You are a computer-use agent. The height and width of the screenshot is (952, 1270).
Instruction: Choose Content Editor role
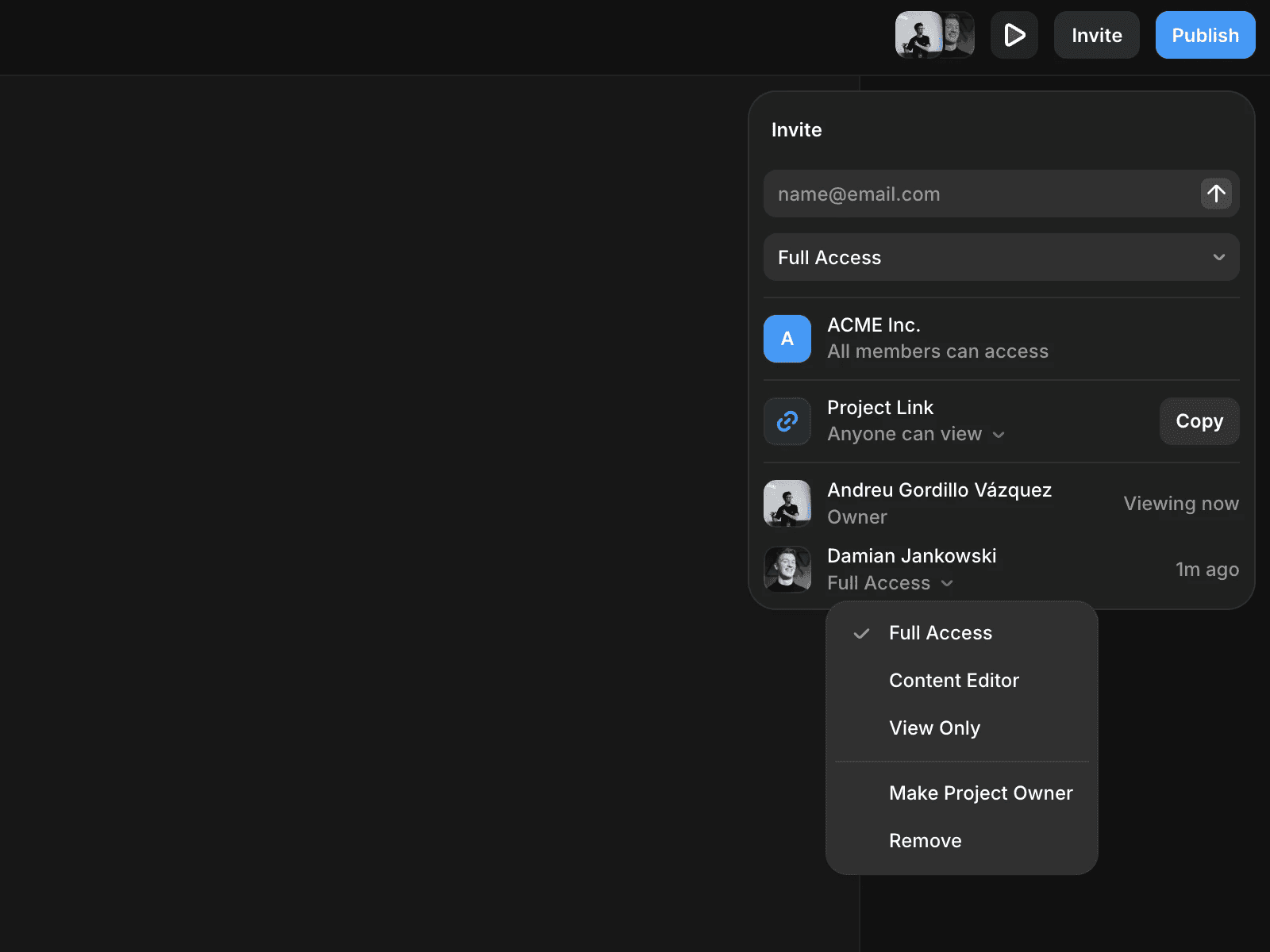(x=962, y=681)
